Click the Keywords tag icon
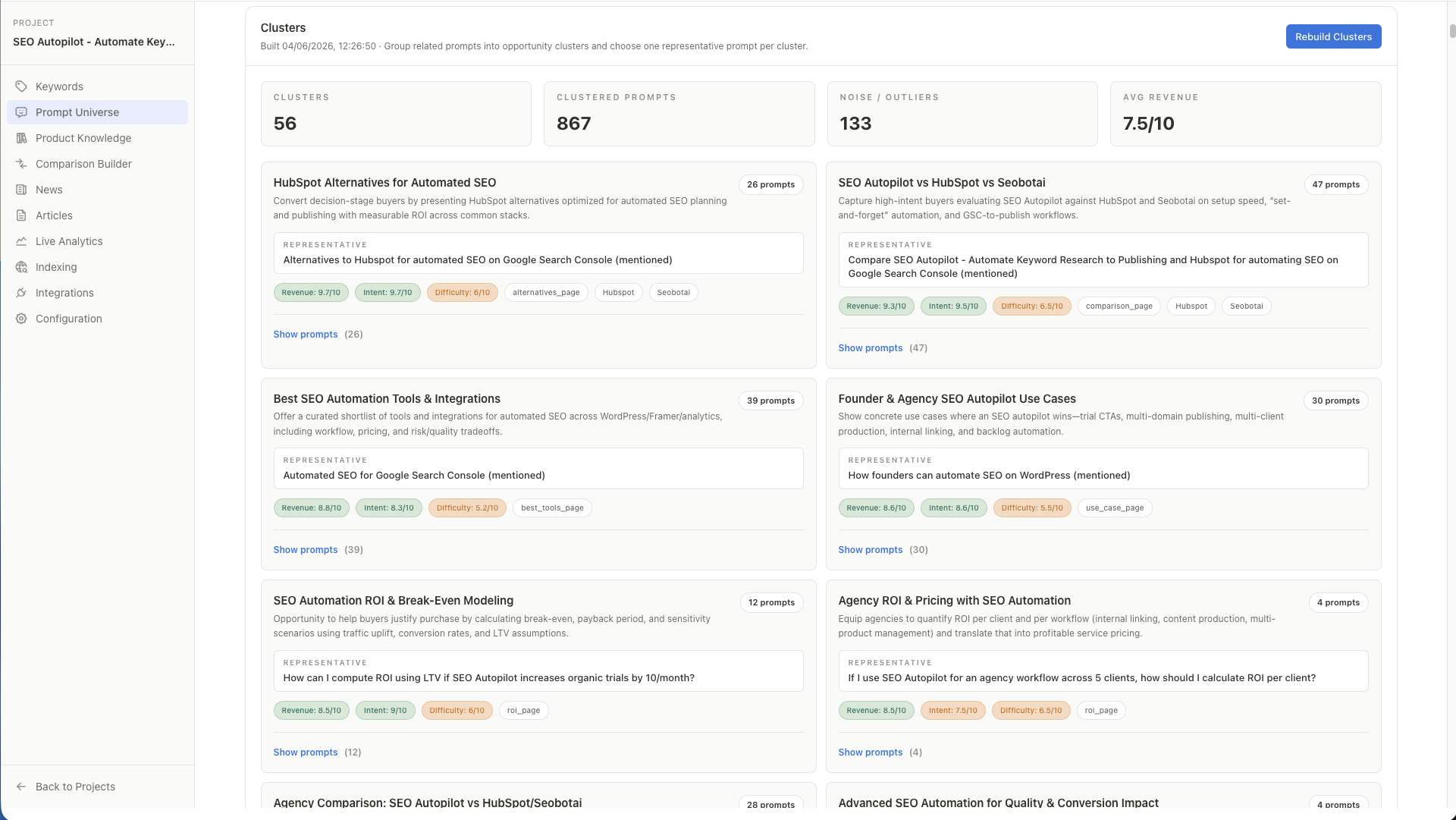The image size is (1456, 820). tap(21, 86)
